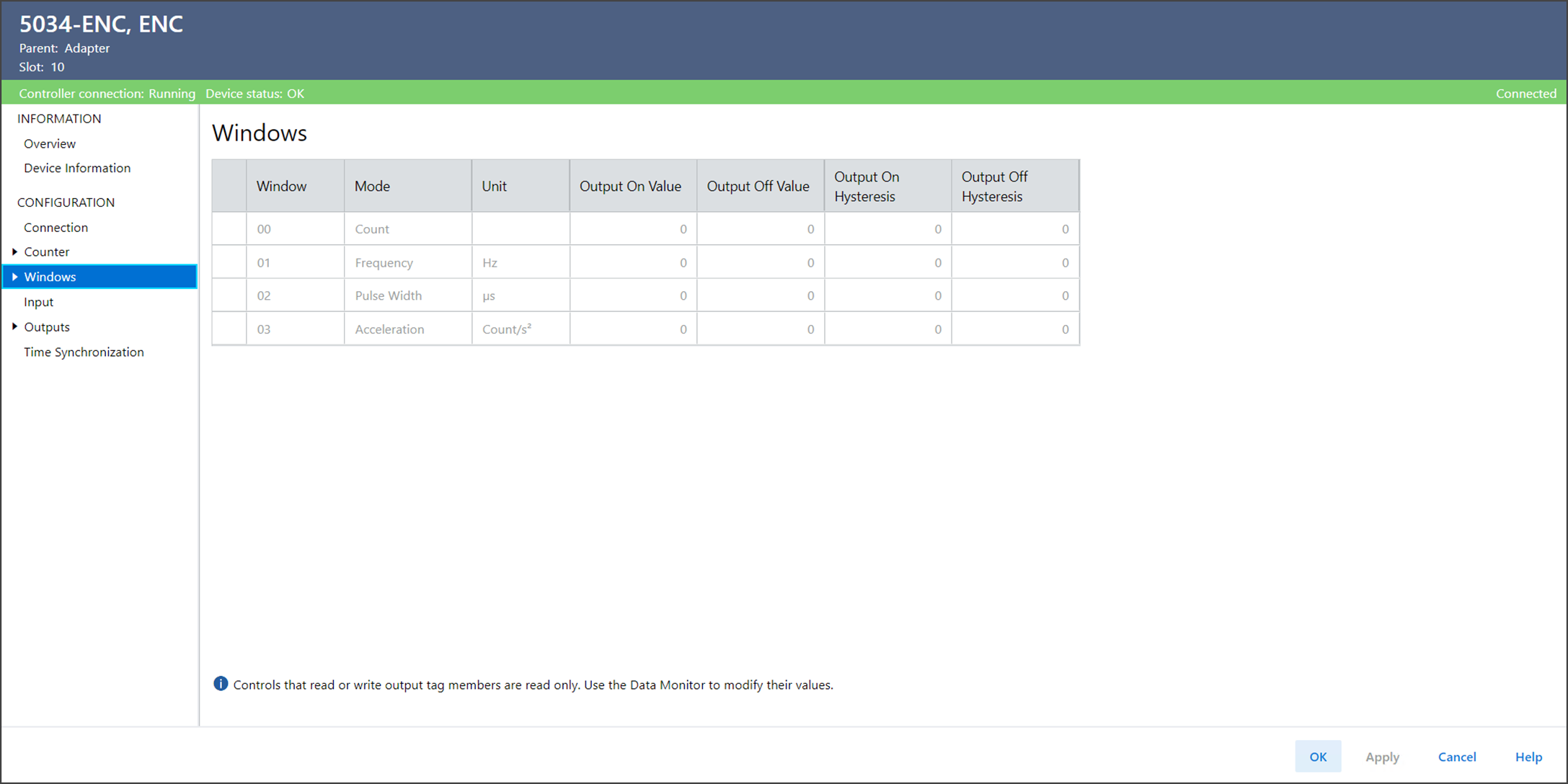Select the row header of window 01

point(229,262)
